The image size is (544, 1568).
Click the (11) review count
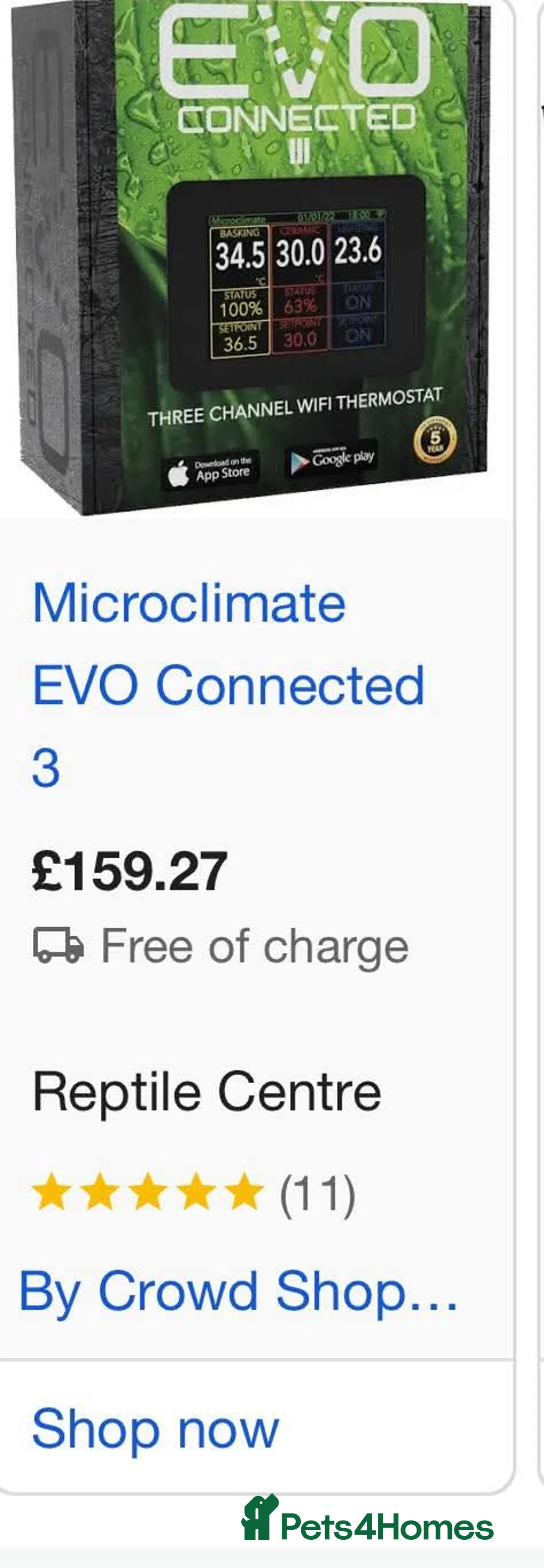point(317,1193)
